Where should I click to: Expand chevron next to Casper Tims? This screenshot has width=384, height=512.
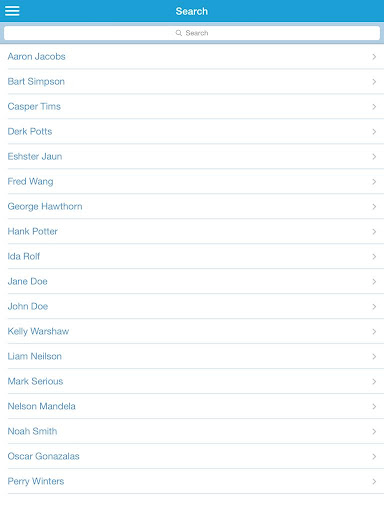coord(374,107)
